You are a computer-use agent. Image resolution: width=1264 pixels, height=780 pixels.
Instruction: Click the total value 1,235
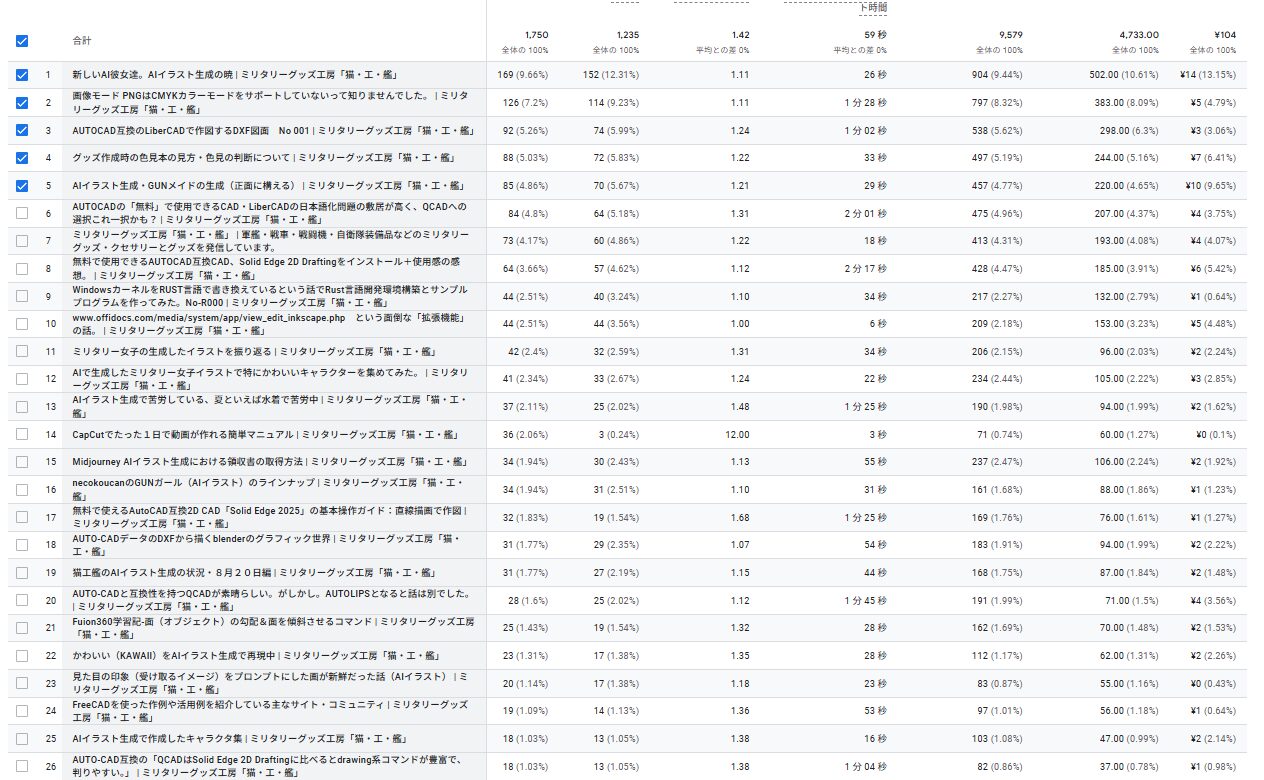[627, 34]
